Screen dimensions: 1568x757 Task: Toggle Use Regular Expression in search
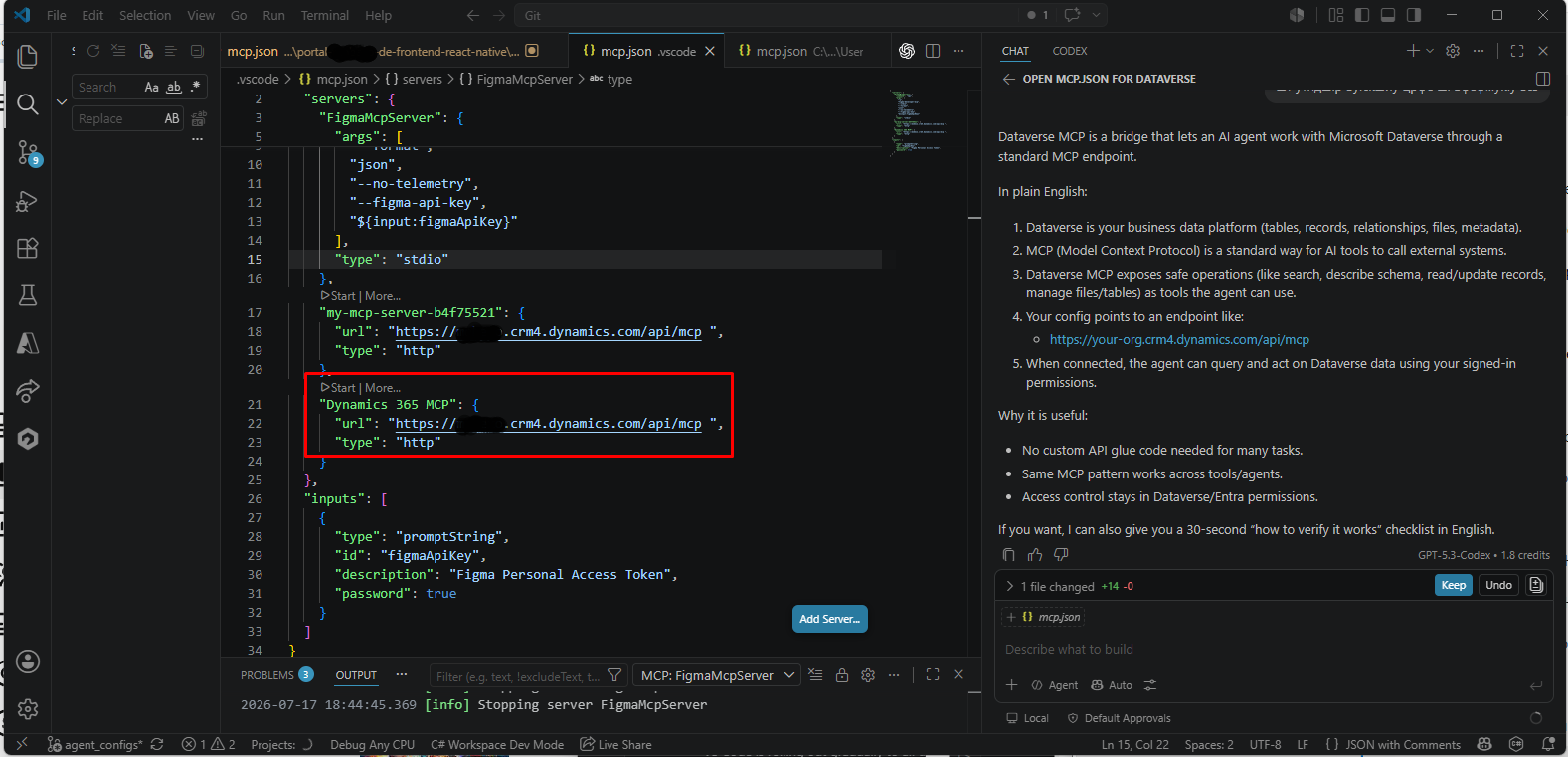pyautogui.click(x=196, y=88)
